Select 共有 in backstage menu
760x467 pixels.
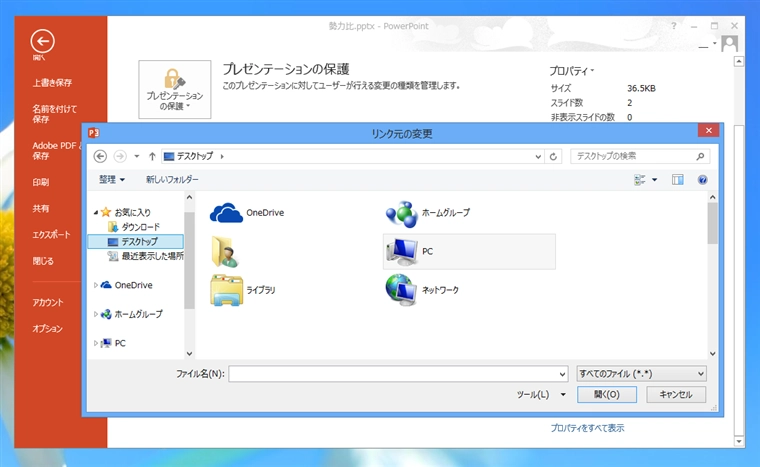click(x=41, y=209)
